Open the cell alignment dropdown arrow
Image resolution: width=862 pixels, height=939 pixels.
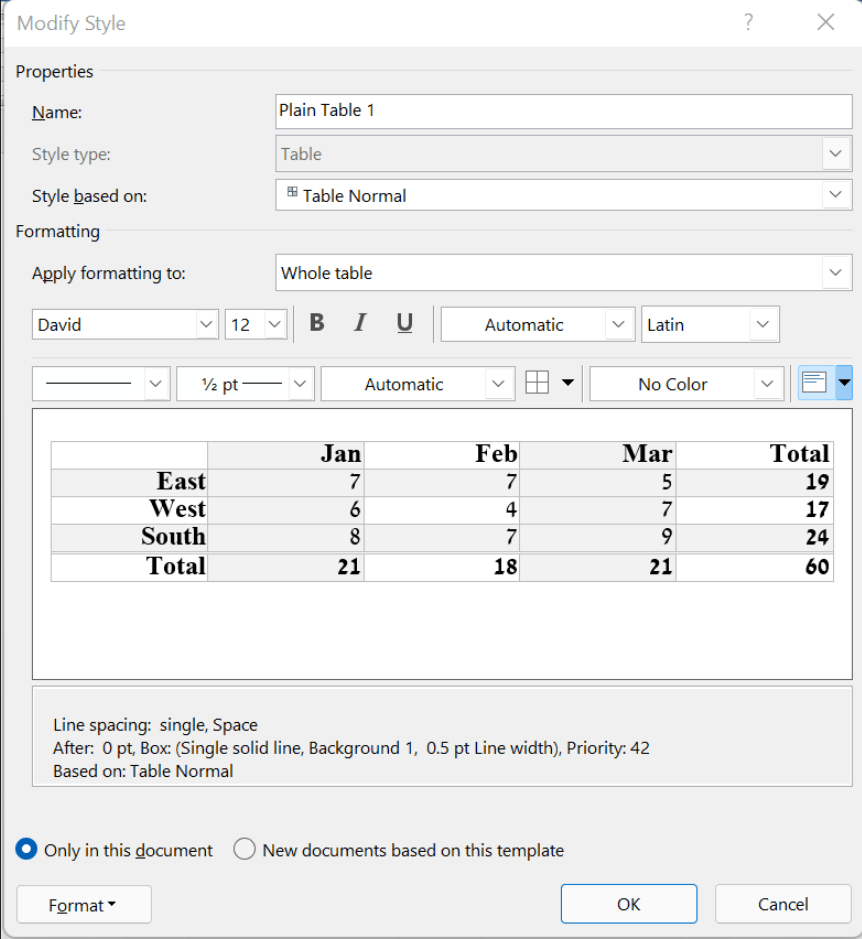pos(844,382)
